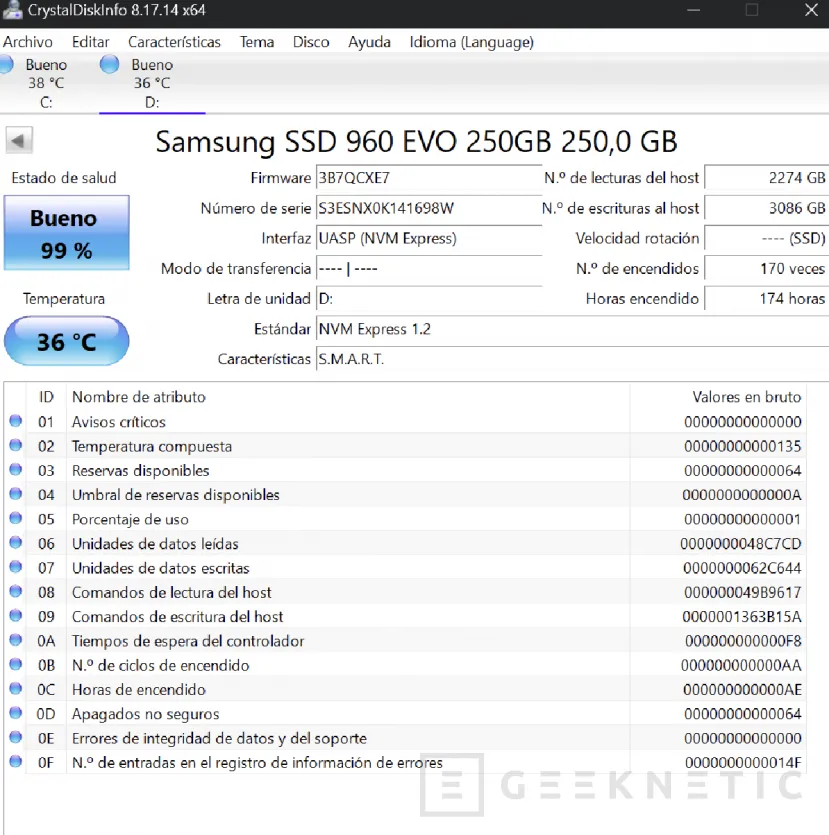This screenshot has width=829, height=835.
Task: Click status dot for Umbral de reservas disponibles
Action: point(15,494)
